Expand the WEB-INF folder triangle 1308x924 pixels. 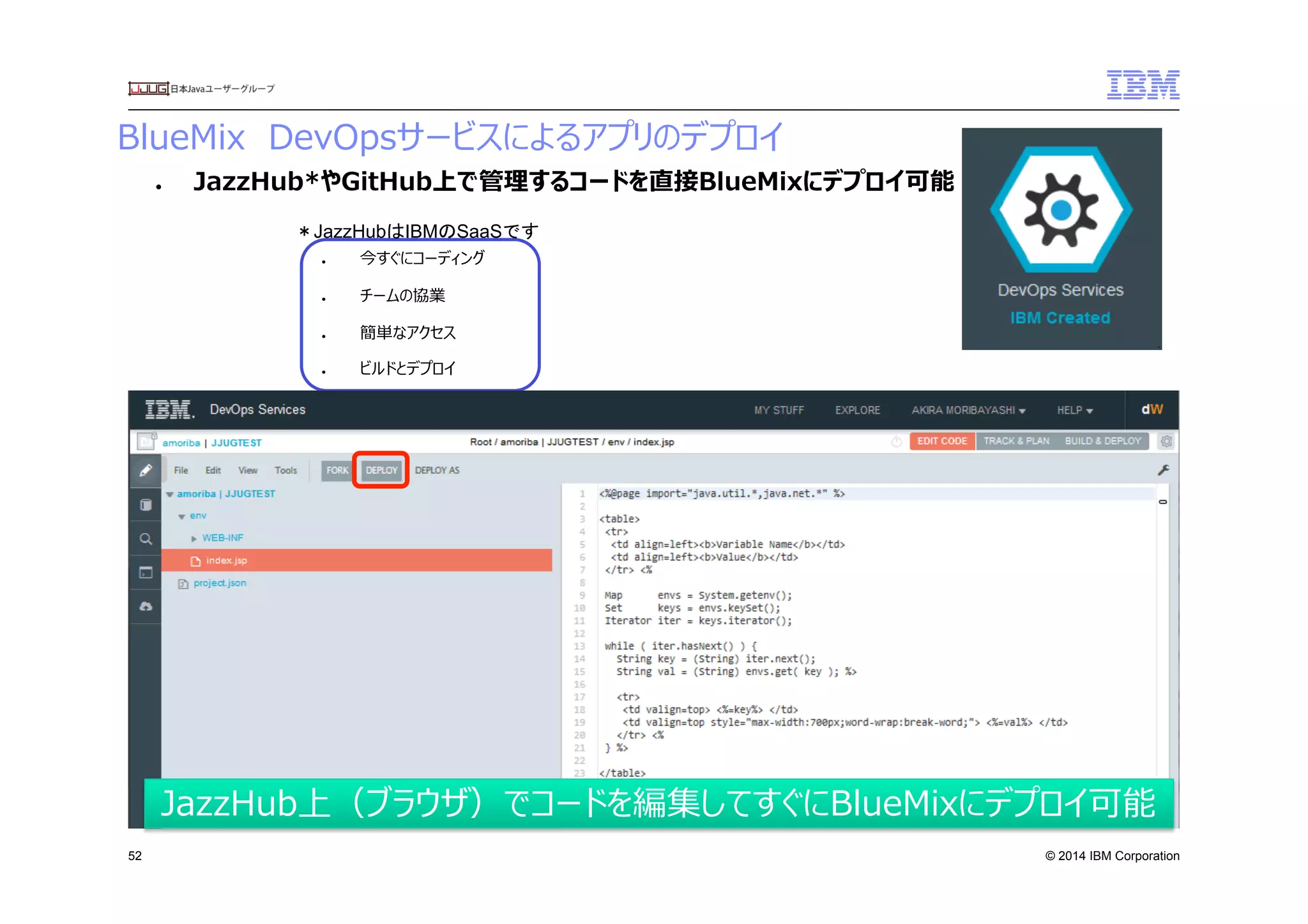click(x=194, y=538)
